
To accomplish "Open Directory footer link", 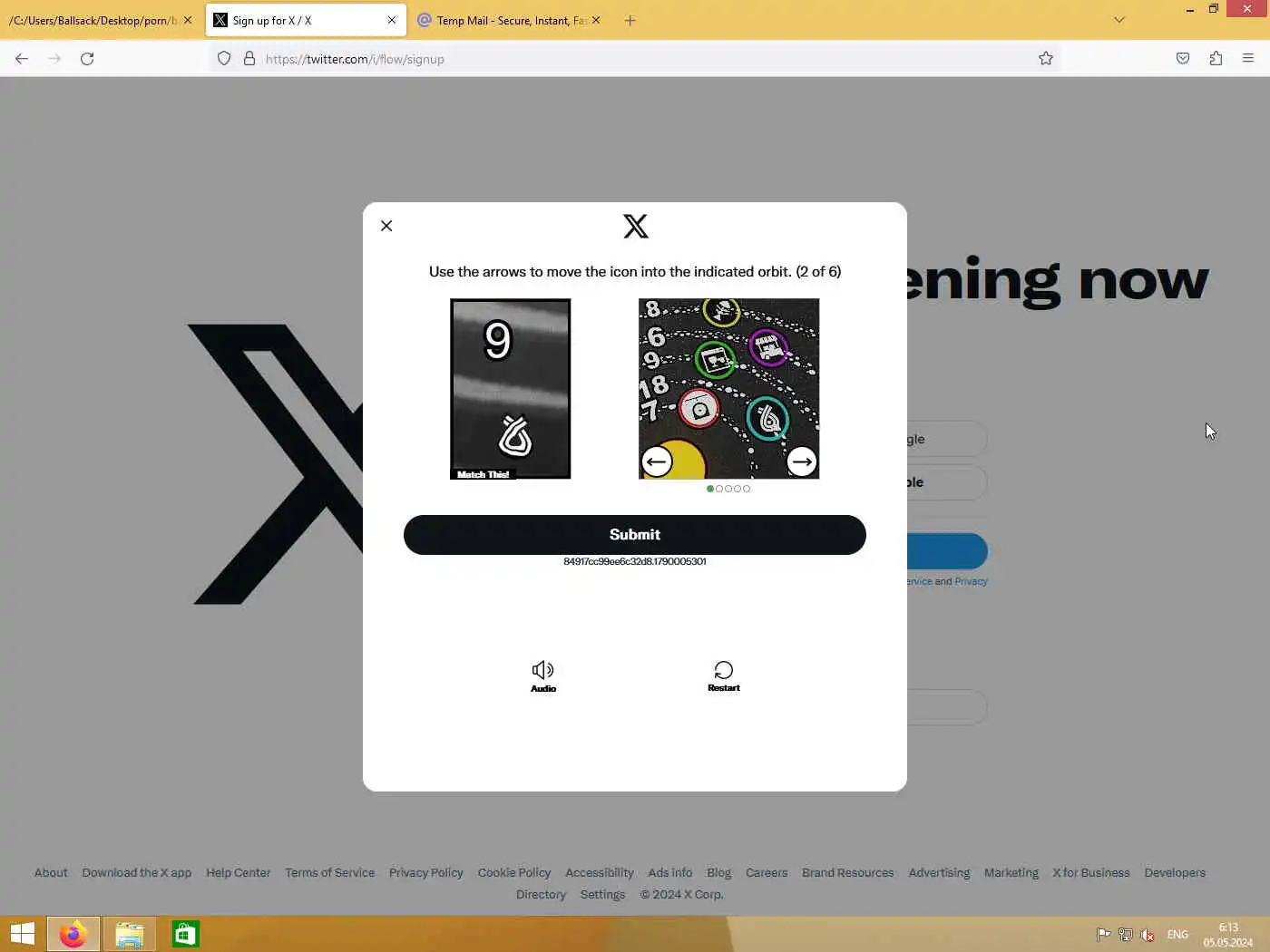I will [542, 895].
